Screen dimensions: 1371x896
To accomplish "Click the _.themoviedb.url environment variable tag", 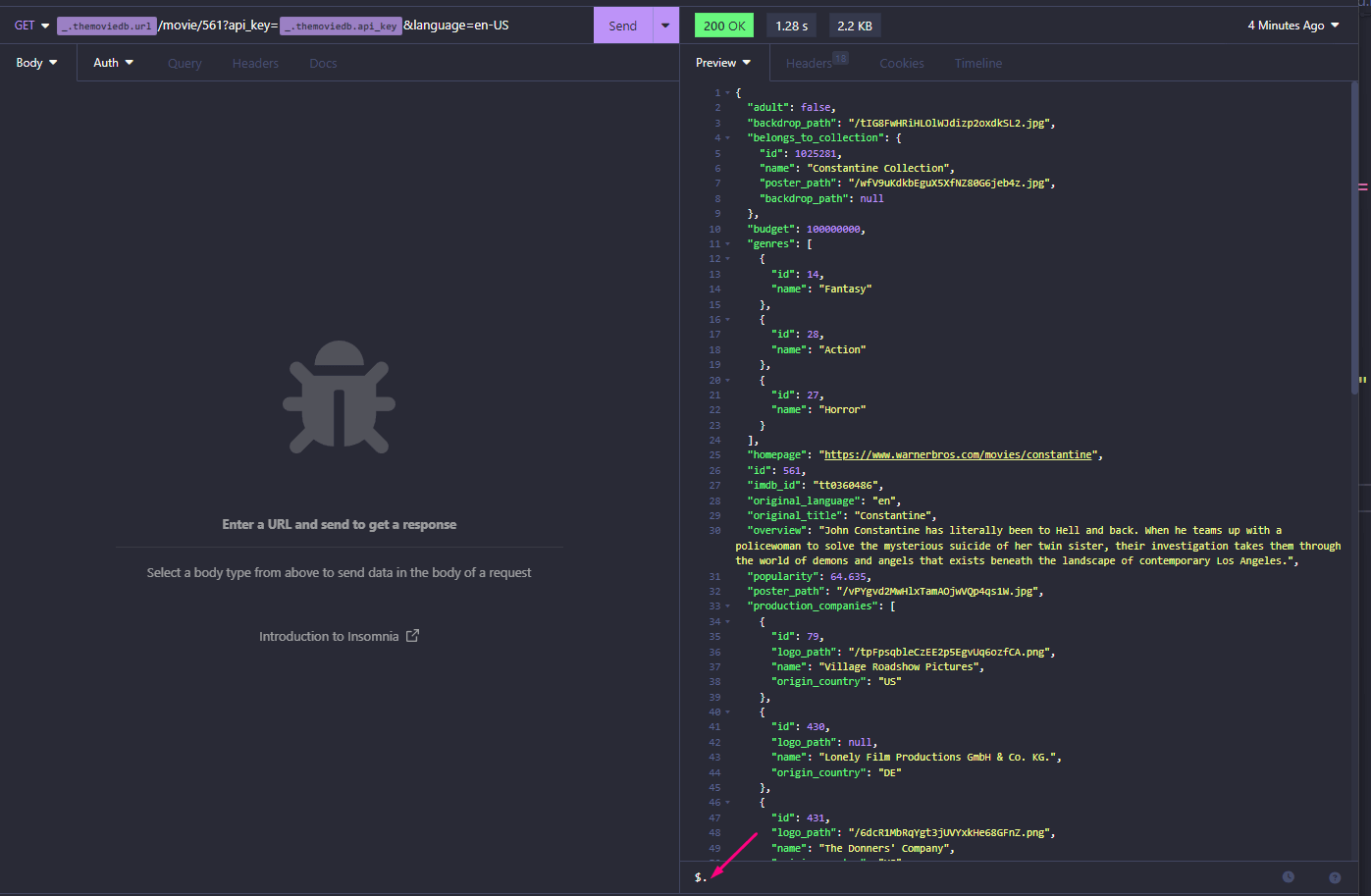I will 107,26.
